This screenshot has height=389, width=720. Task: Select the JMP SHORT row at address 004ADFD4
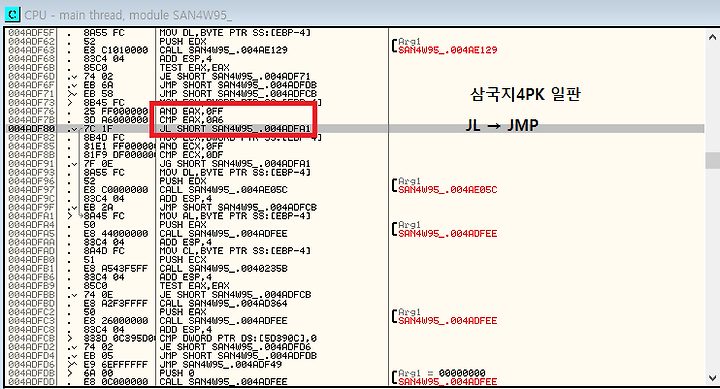coord(238,355)
